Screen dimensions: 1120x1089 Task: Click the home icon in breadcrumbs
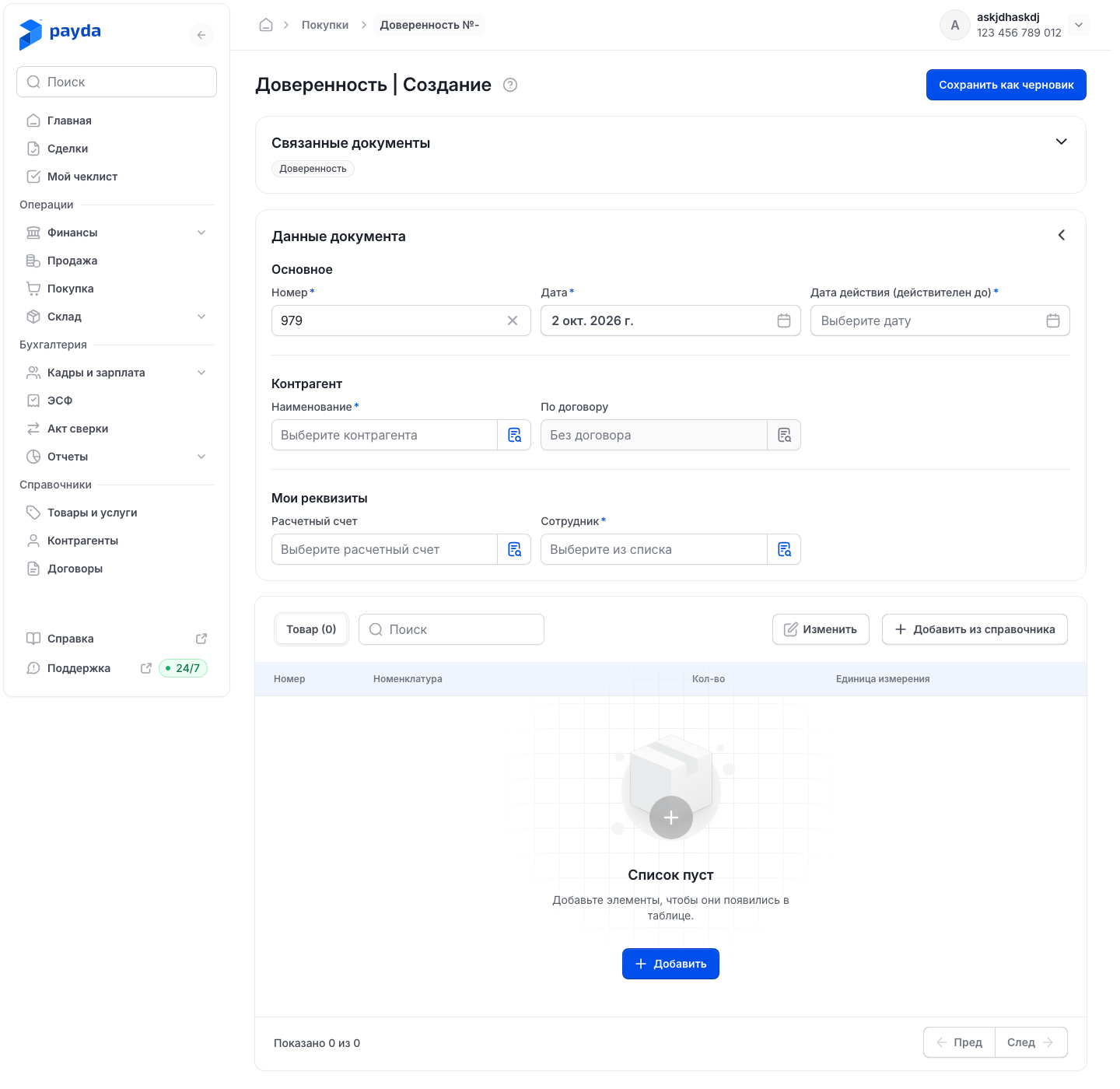[266, 25]
